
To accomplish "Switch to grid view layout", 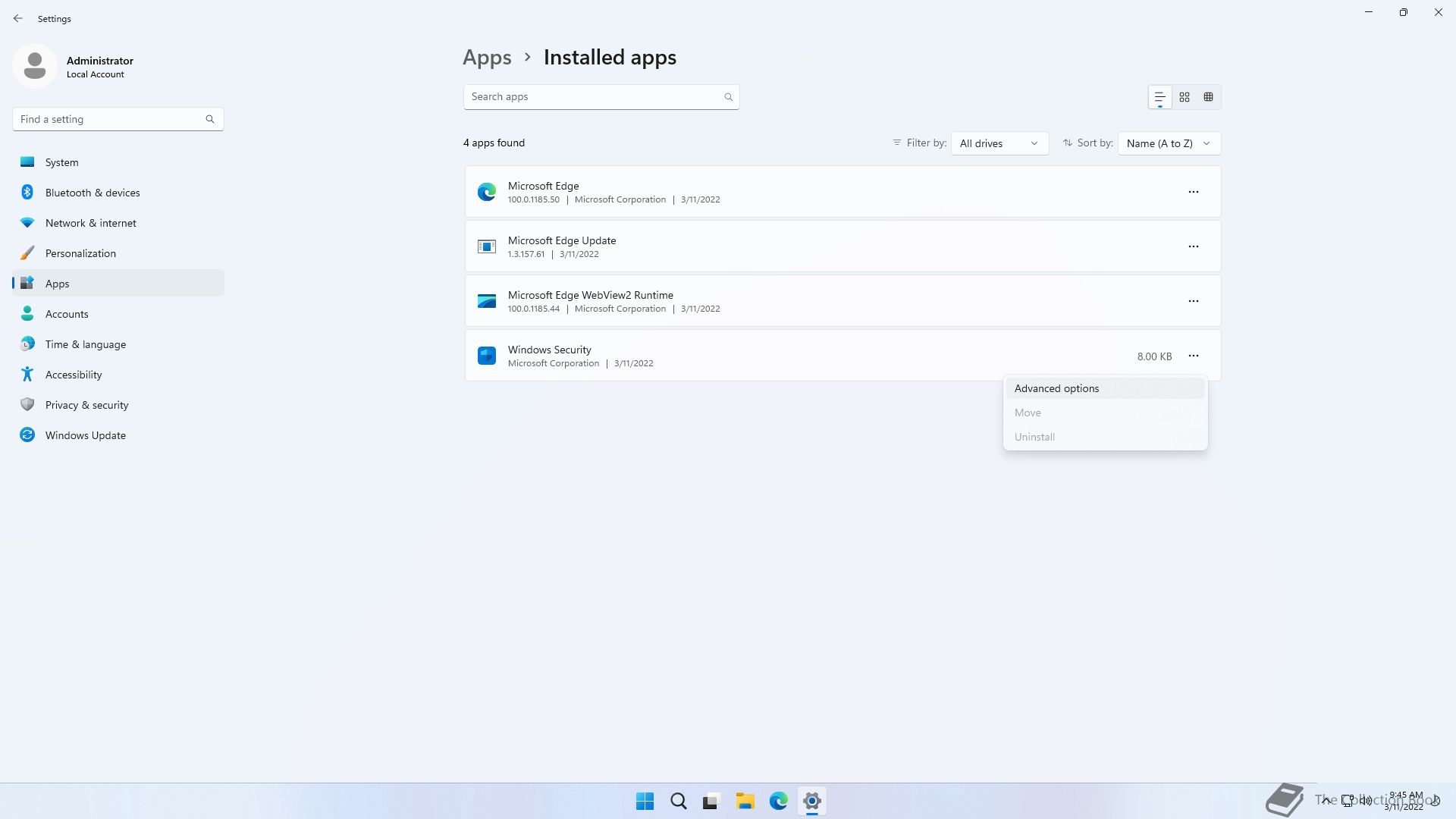I will tap(1185, 97).
